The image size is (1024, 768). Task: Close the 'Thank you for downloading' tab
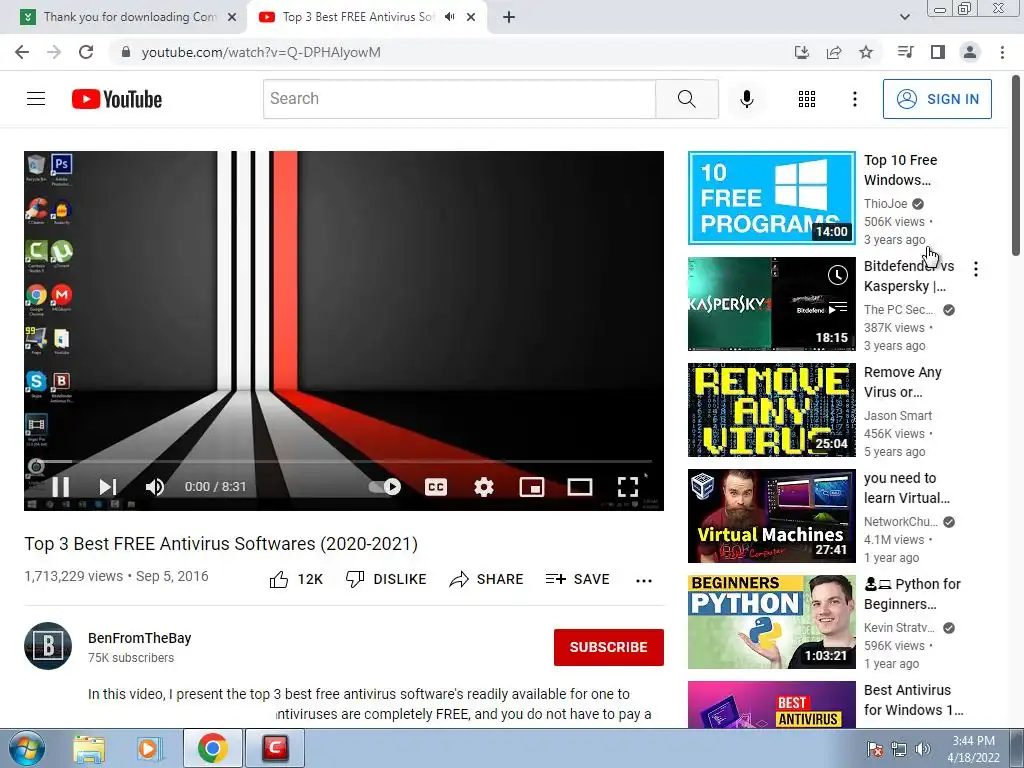click(x=232, y=17)
